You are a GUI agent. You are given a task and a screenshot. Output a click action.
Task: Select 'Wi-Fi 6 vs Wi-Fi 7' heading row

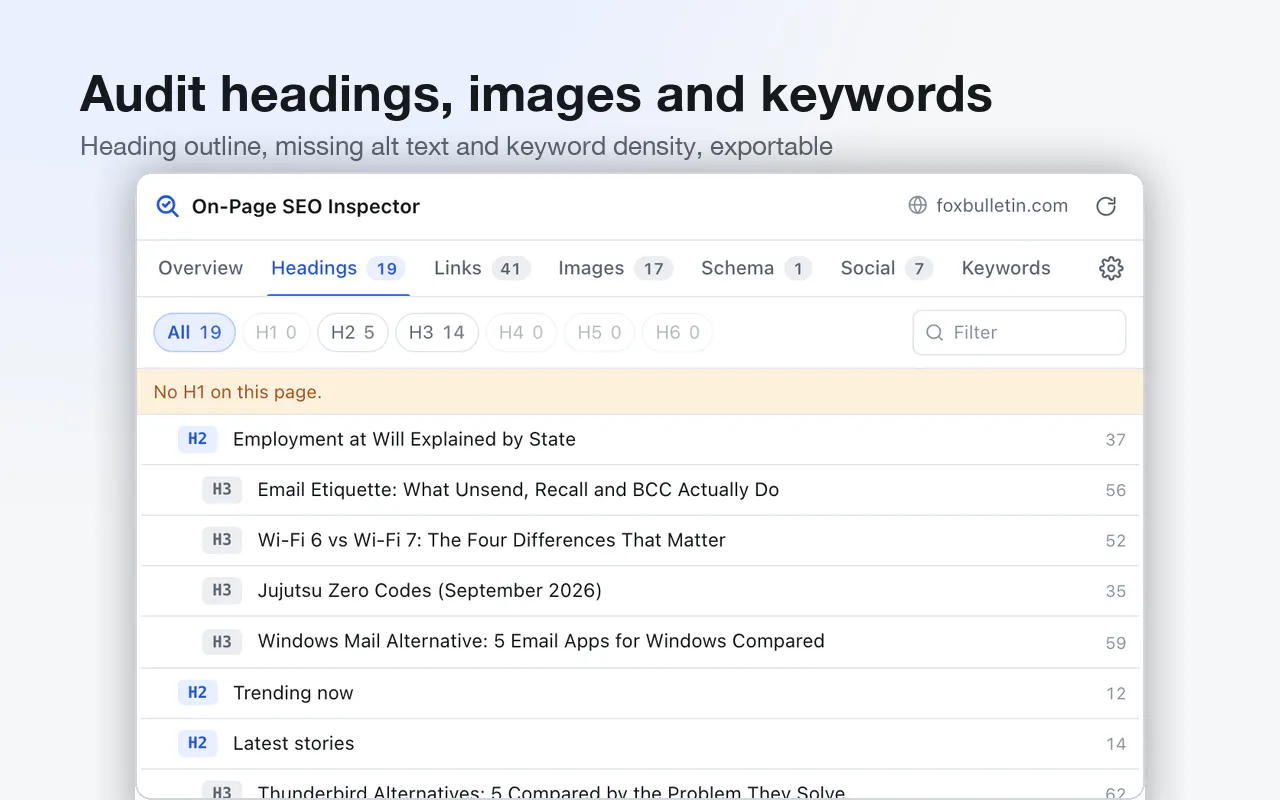(640, 540)
